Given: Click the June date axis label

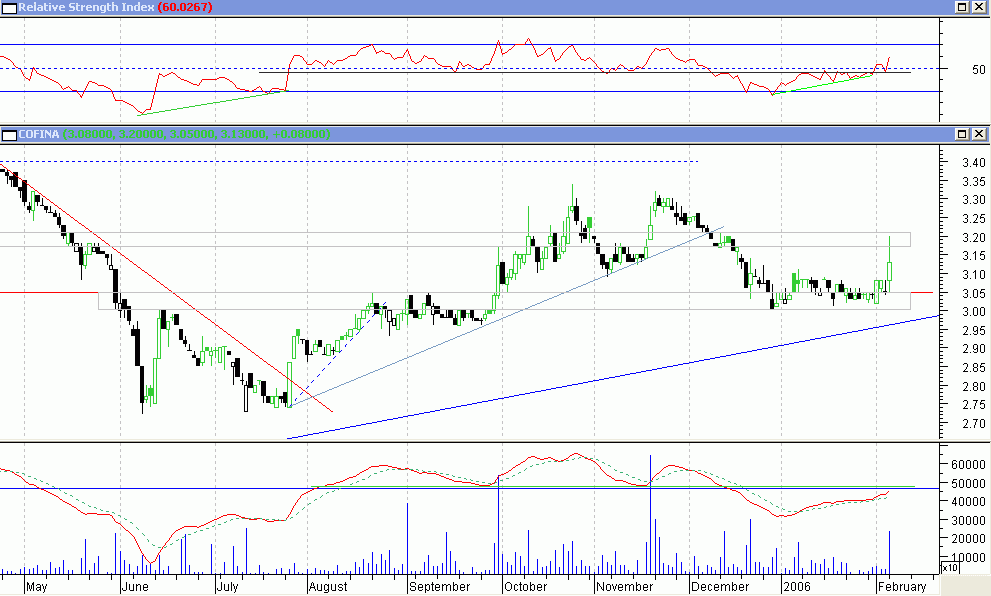Looking at the screenshot, I should pyautogui.click(x=135, y=587).
